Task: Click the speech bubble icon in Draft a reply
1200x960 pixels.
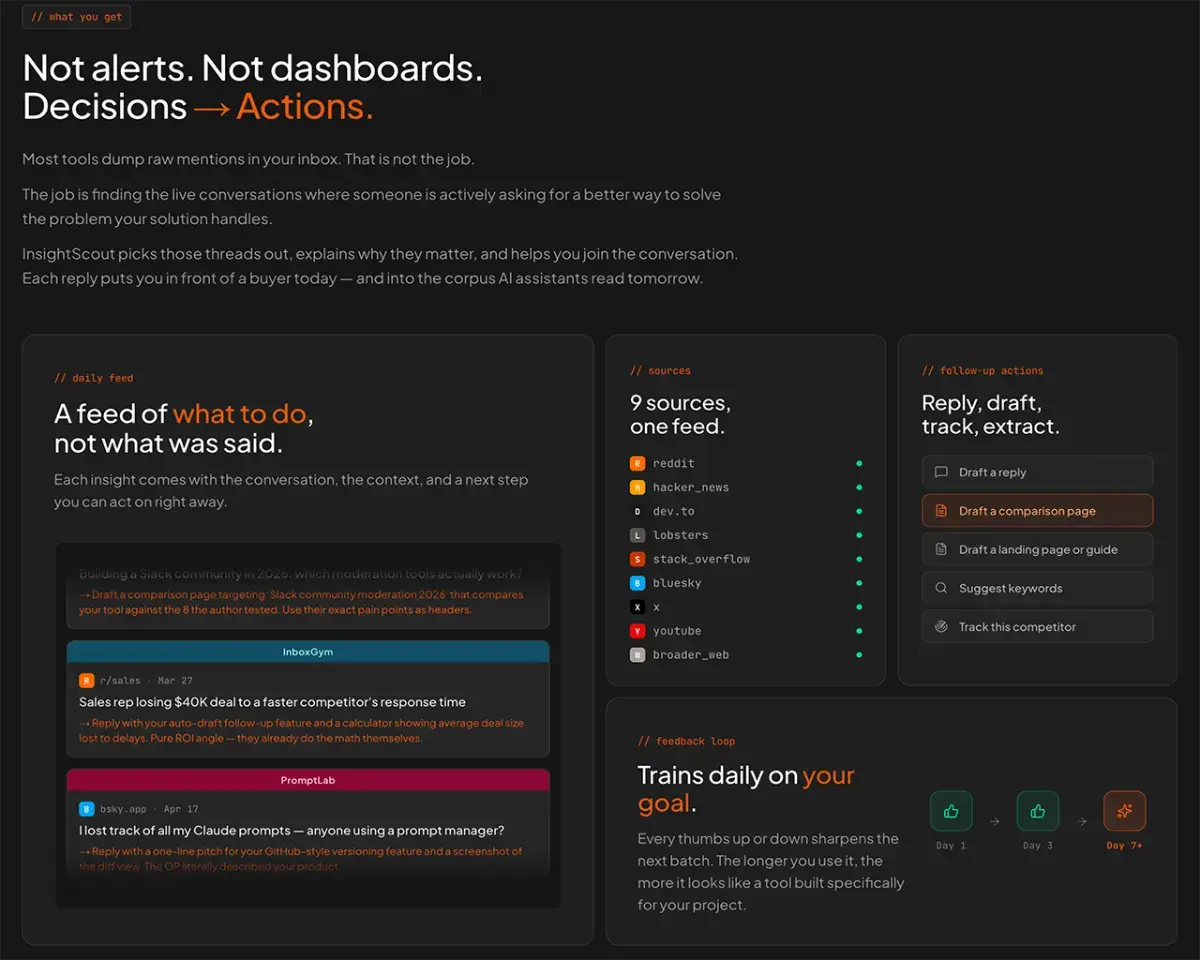Action: (x=941, y=472)
